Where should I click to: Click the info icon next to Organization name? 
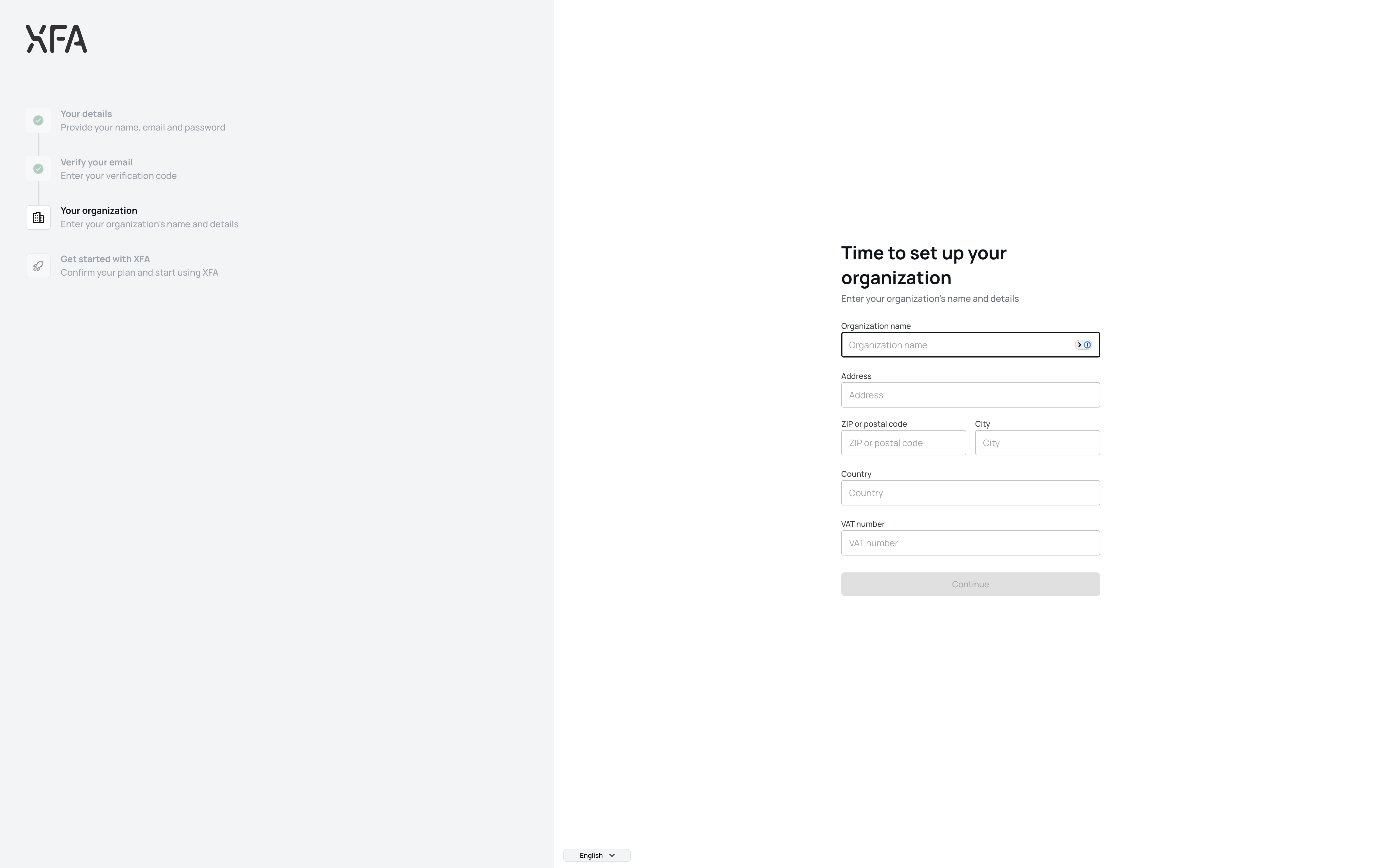click(1087, 344)
